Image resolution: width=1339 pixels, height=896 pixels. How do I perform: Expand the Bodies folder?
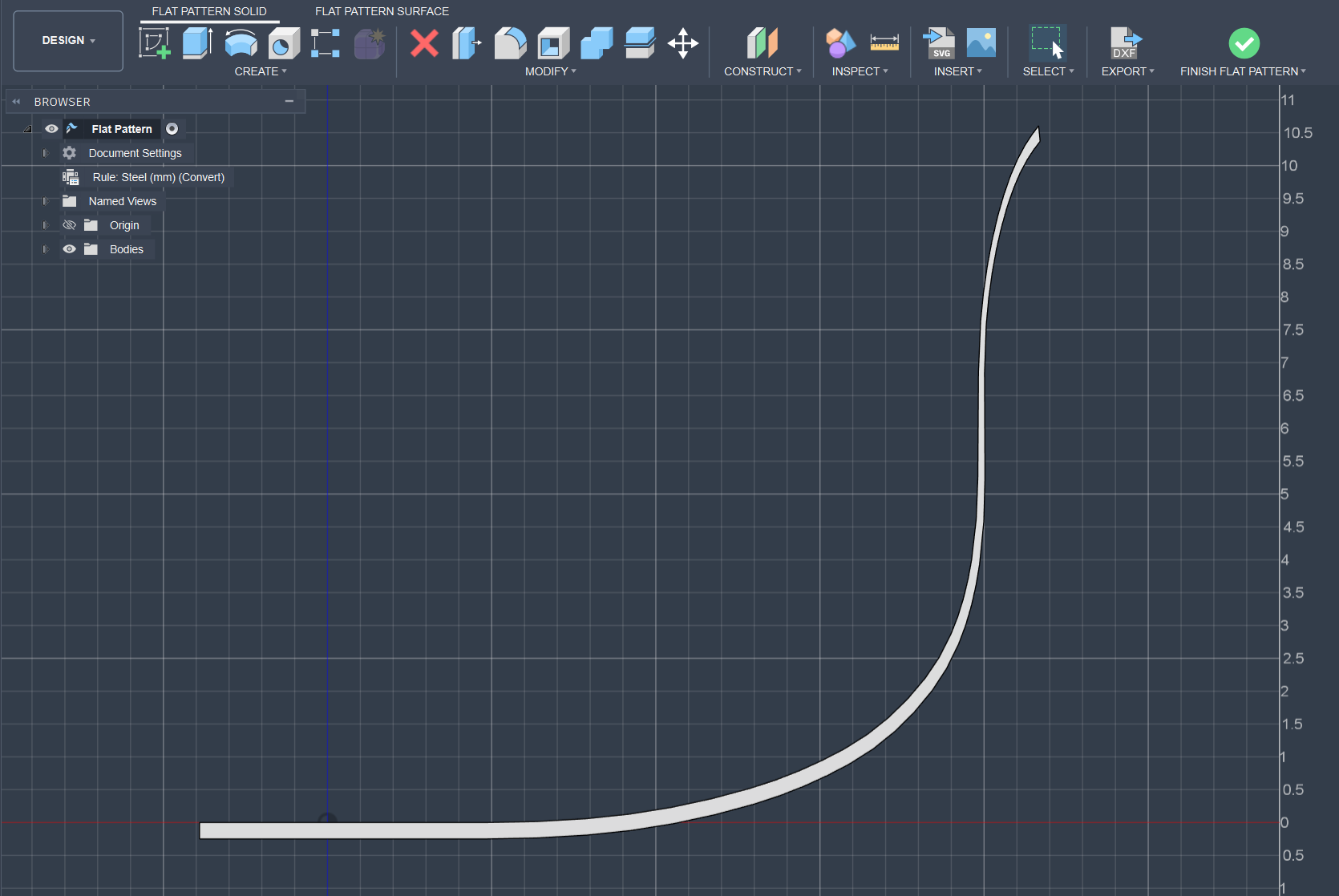[45, 248]
